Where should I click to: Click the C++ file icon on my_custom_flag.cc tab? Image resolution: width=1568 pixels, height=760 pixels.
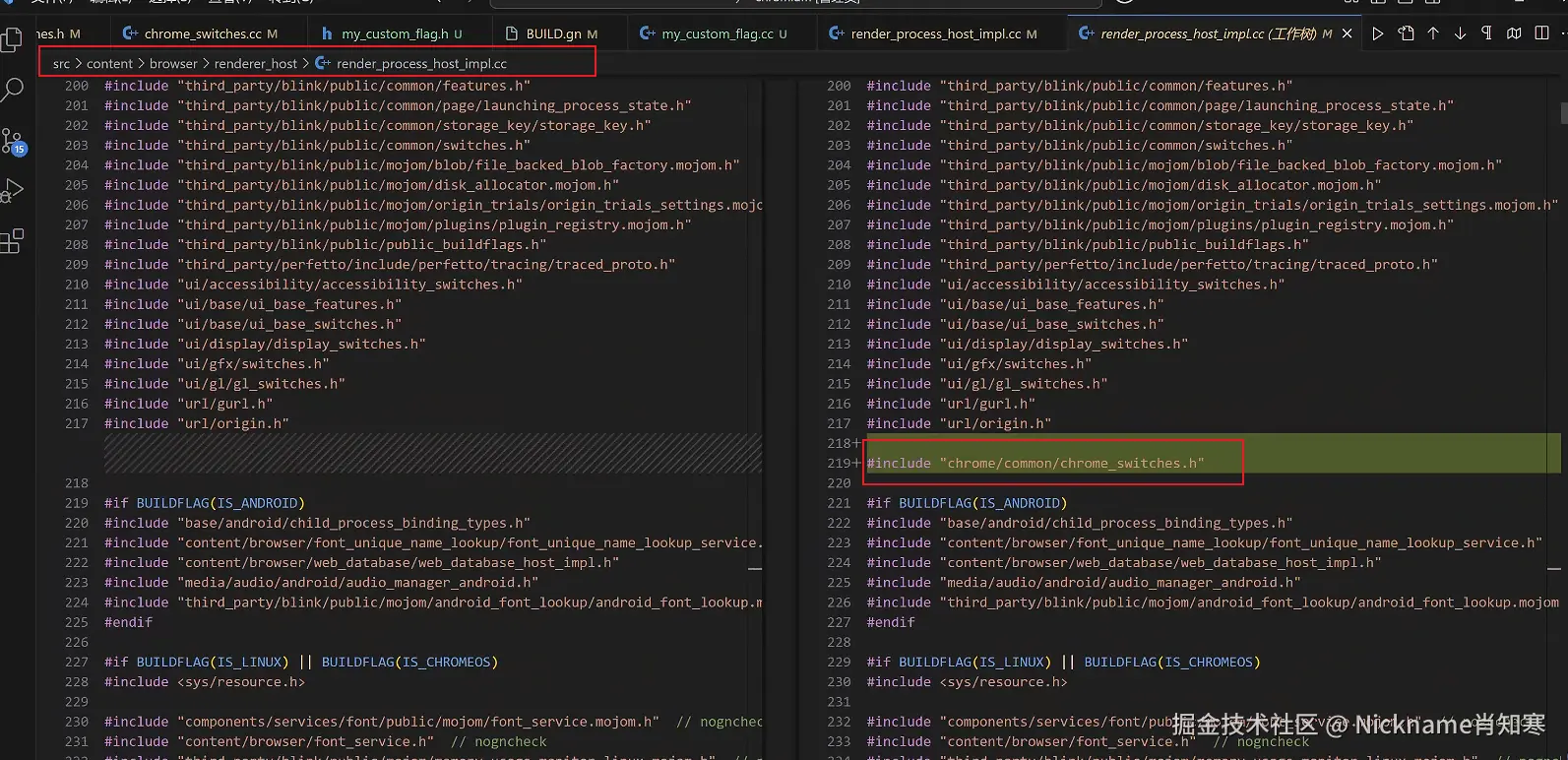click(647, 33)
